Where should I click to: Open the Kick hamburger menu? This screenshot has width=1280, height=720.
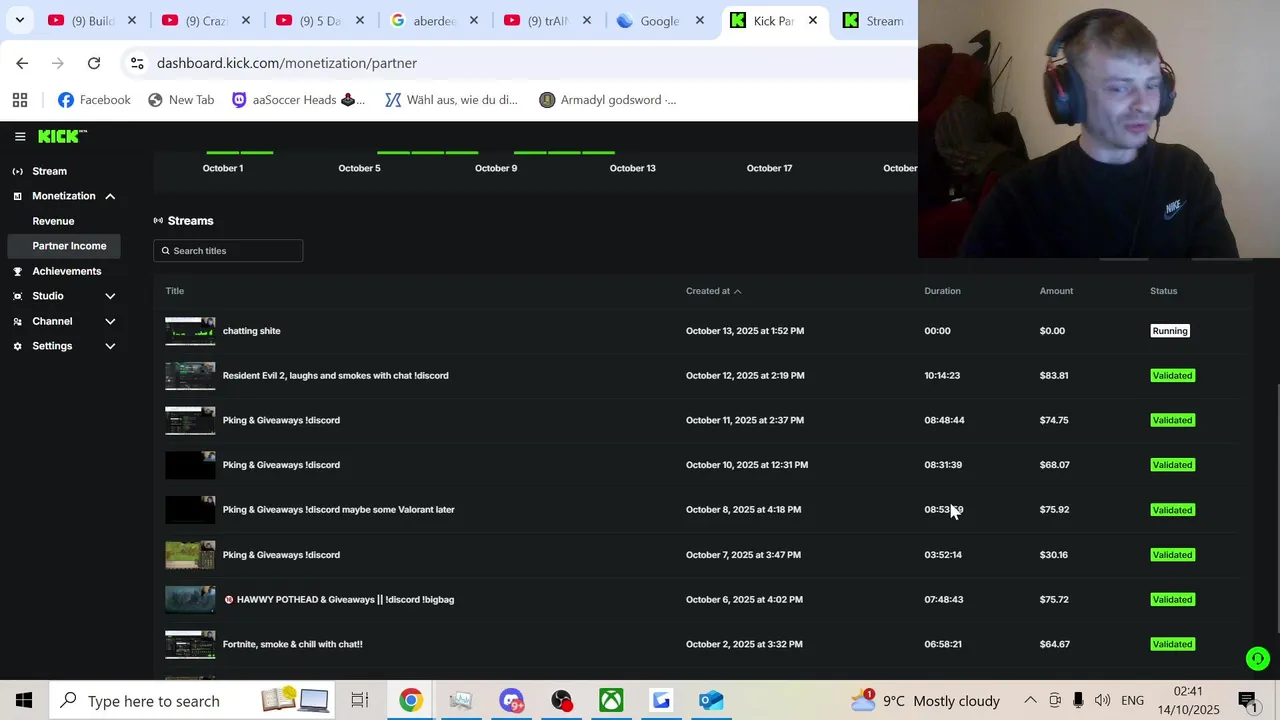pyautogui.click(x=20, y=137)
